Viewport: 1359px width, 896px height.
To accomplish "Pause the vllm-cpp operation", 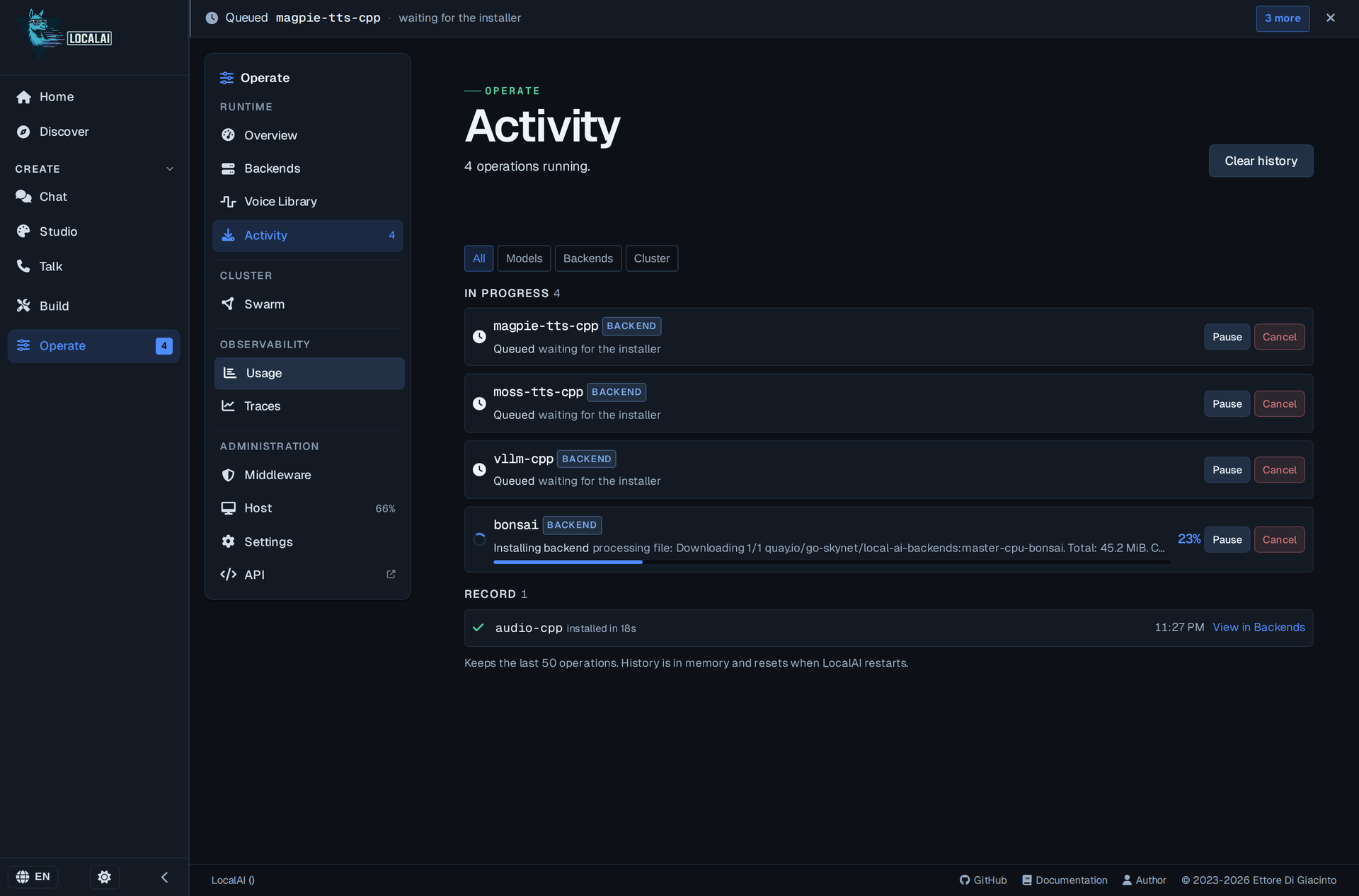I will point(1227,470).
